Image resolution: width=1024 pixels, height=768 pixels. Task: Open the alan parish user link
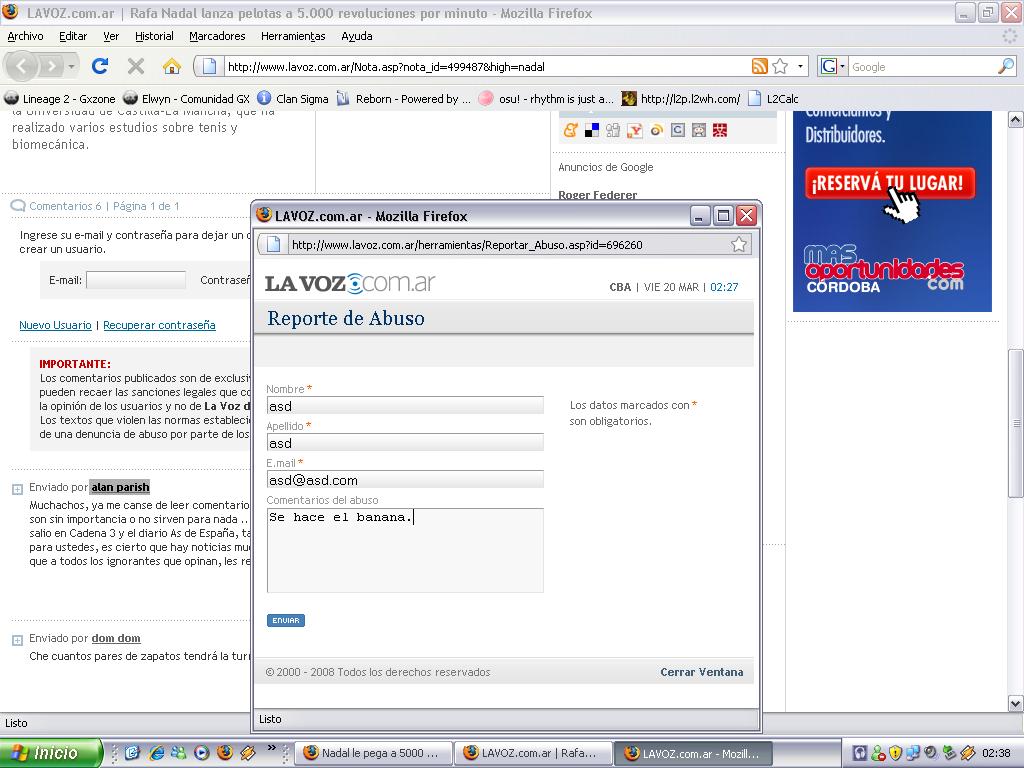[x=120, y=487]
